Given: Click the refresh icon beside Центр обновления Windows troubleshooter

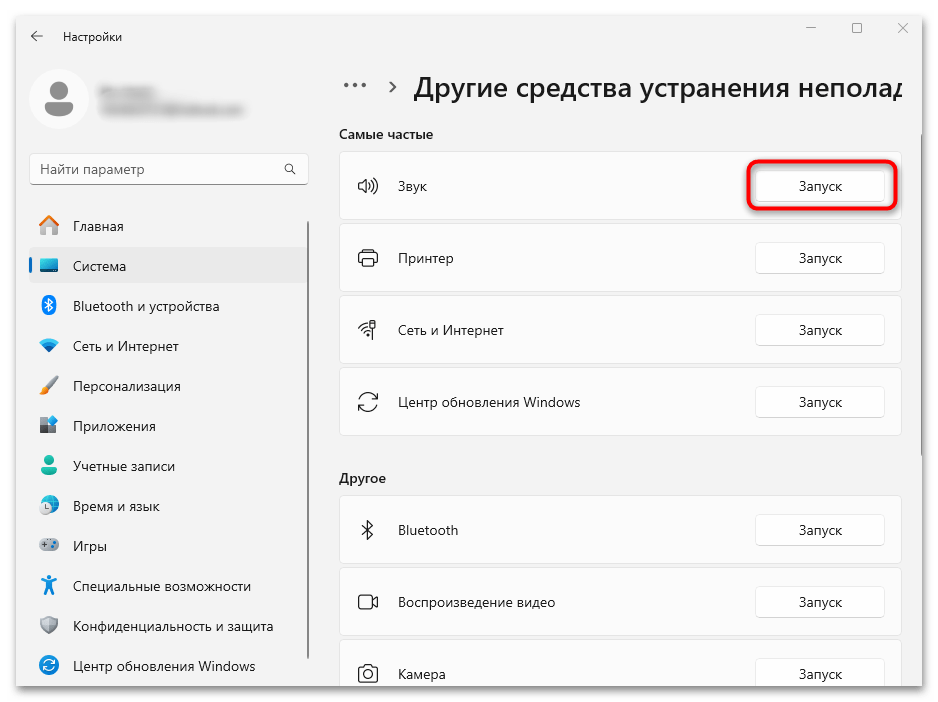Looking at the screenshot, I should [x=368, y=401].
